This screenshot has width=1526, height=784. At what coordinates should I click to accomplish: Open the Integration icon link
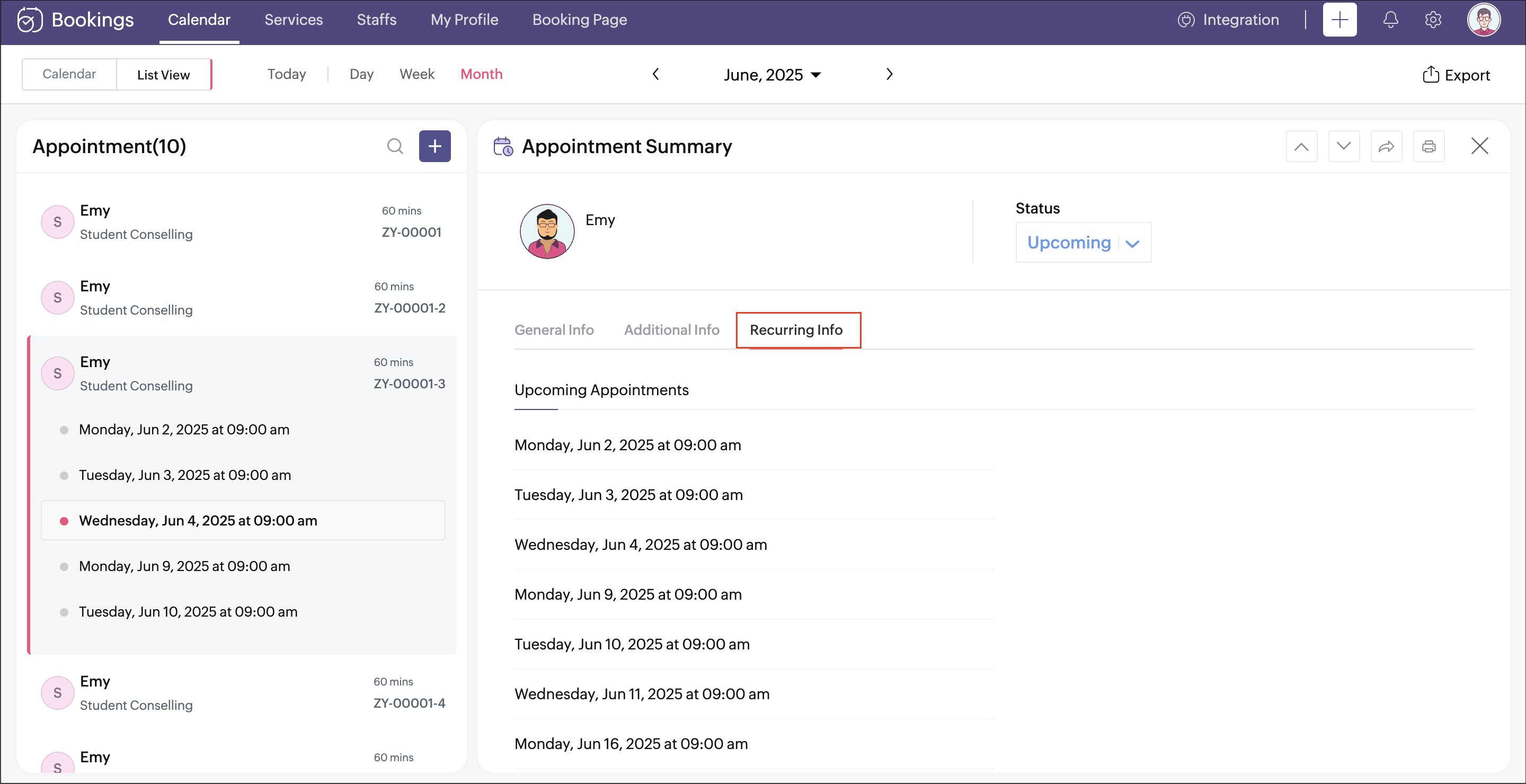point(1185,20)
